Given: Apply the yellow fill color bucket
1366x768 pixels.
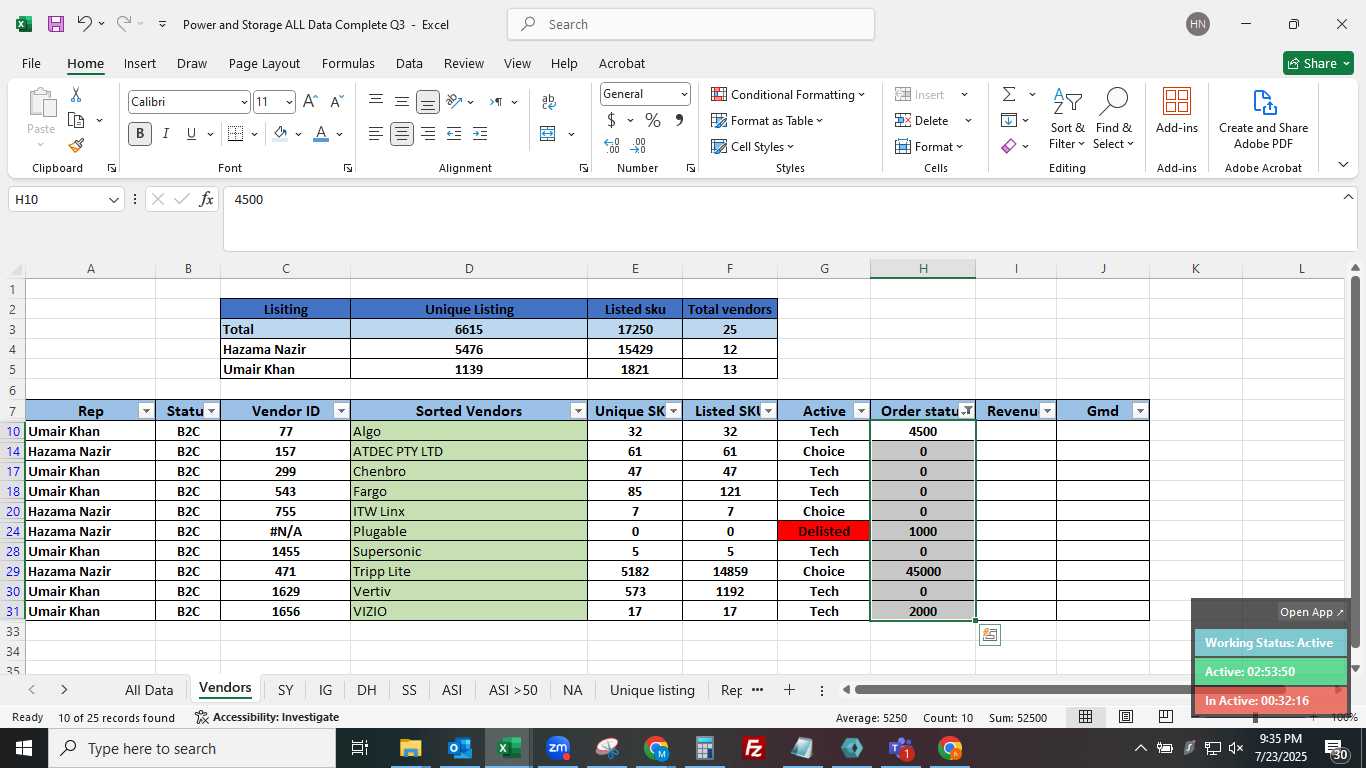Looking at the screenshot, I should point(281,133).
